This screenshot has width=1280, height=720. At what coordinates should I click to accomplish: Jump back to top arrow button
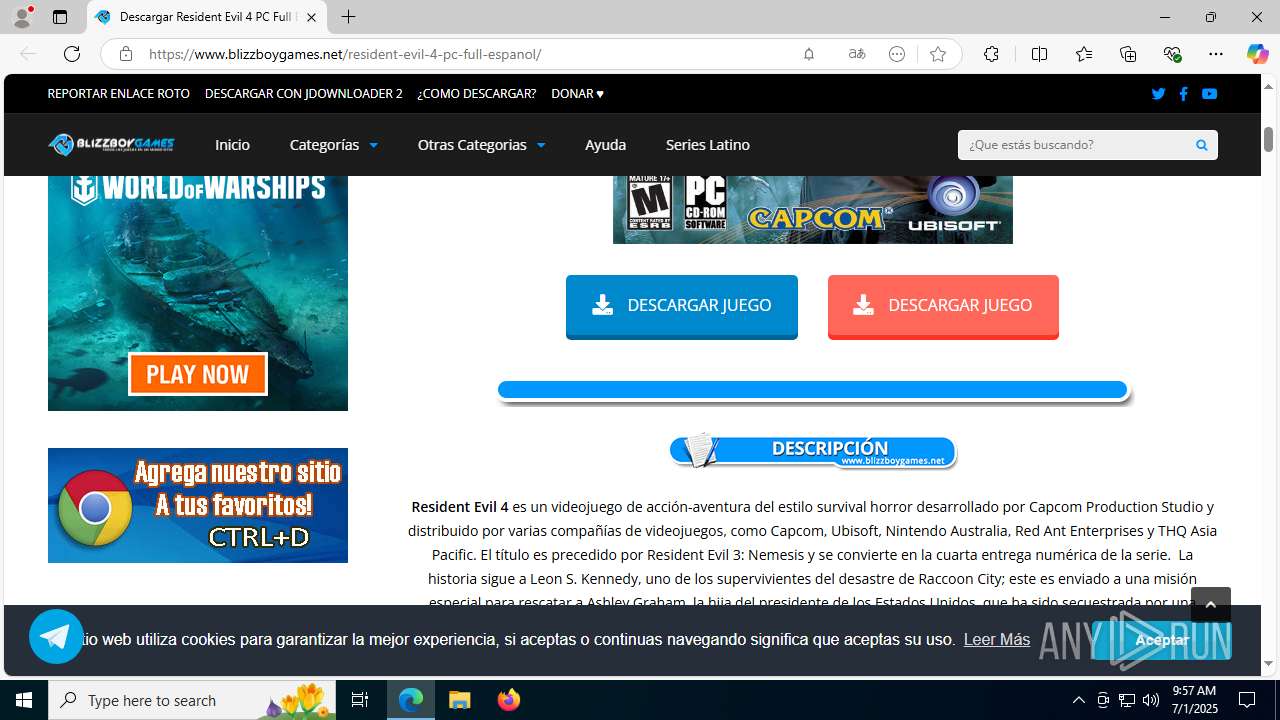[1210, 605]
